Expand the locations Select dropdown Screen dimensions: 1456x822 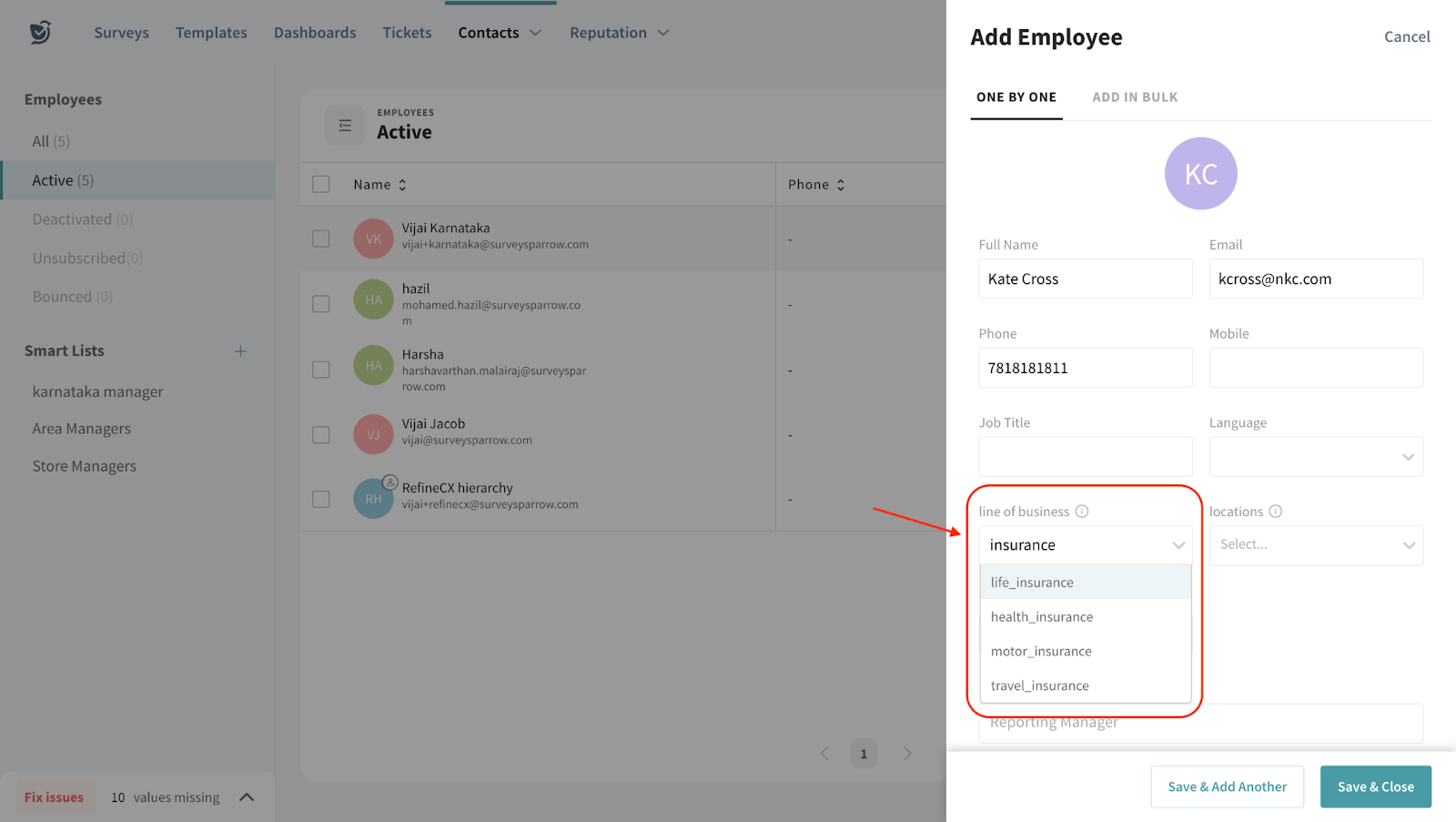[x=1315, y=545]
